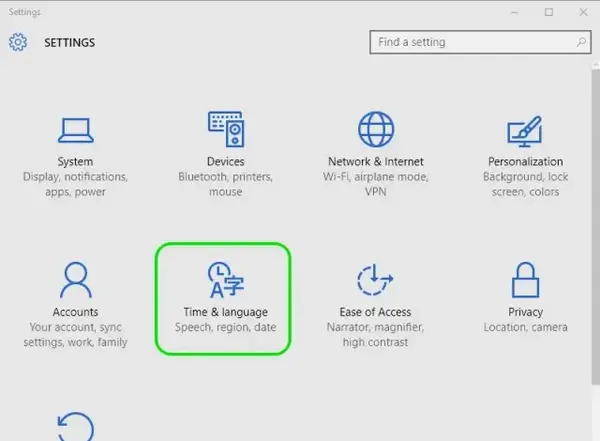Open the Network & Internet globe icon
The height and width of the screenshot is (441, 600).
pos(376,129)
